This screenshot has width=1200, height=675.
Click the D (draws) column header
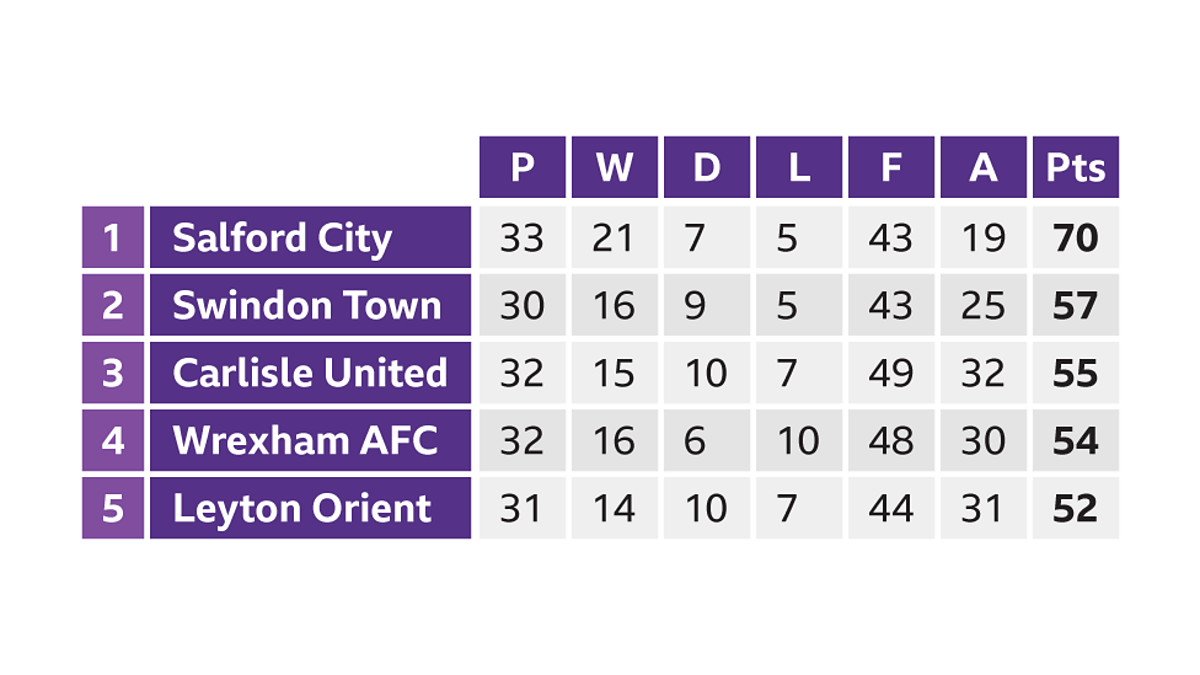(706, 168)
